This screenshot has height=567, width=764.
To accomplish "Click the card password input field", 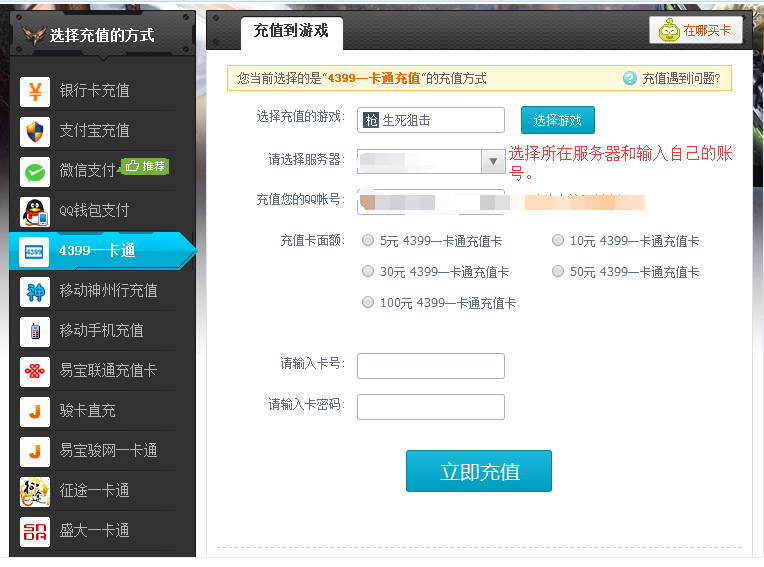I will point(431,407).
